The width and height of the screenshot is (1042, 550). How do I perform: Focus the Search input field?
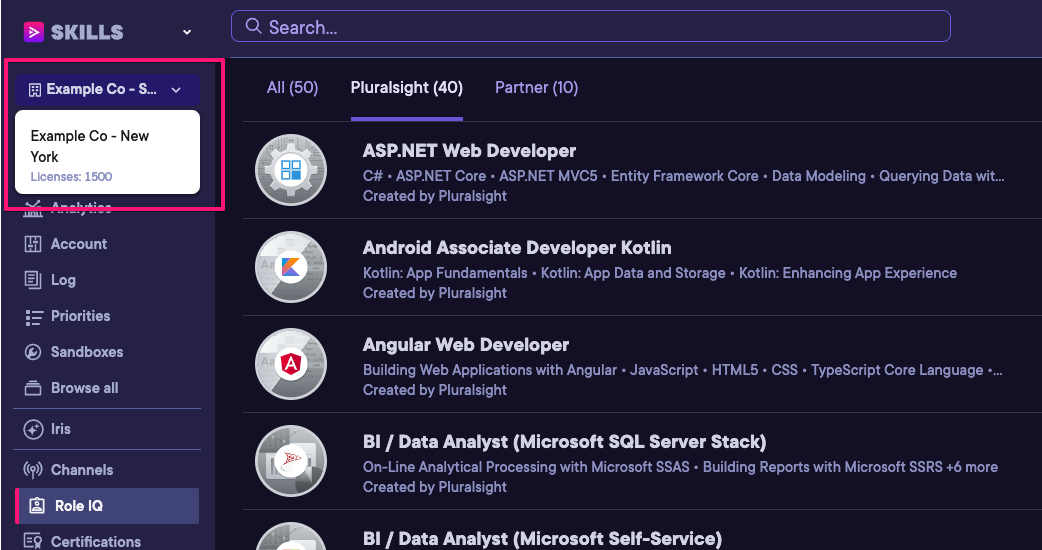(x=590, y=27)
